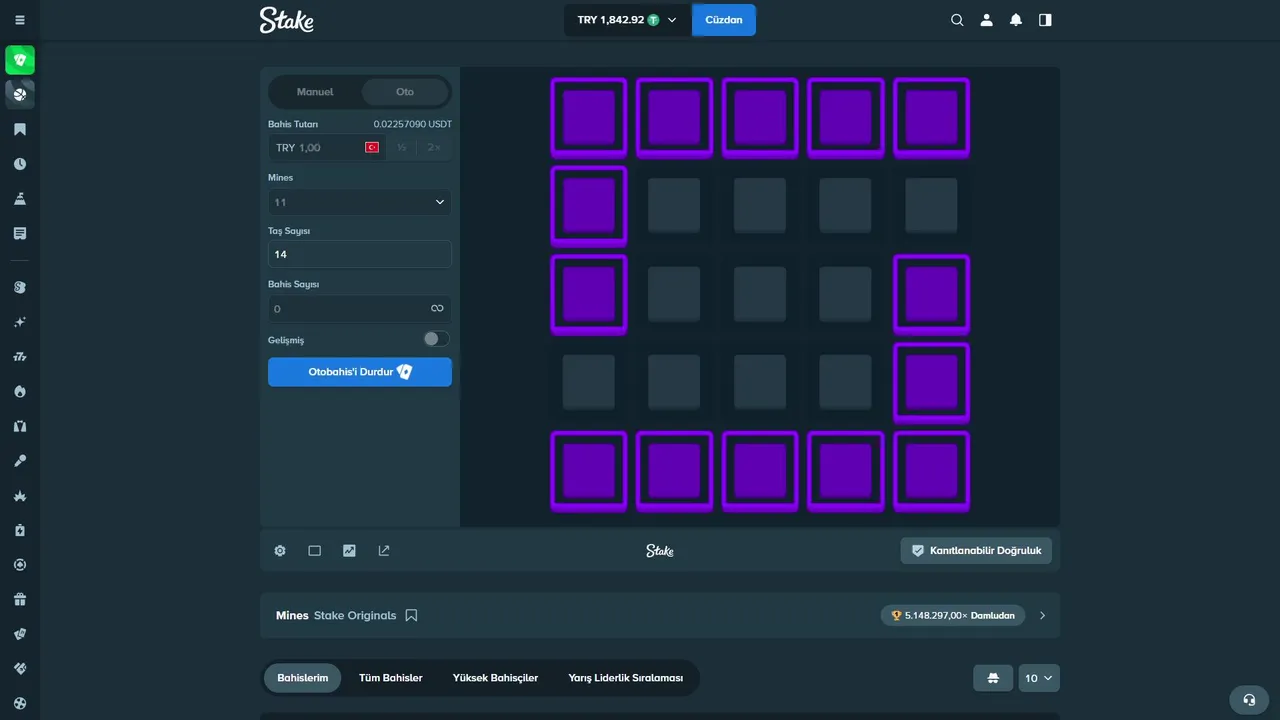Open the user profile icon
The width and height of the screenshot is (1280, 720).
987,20
